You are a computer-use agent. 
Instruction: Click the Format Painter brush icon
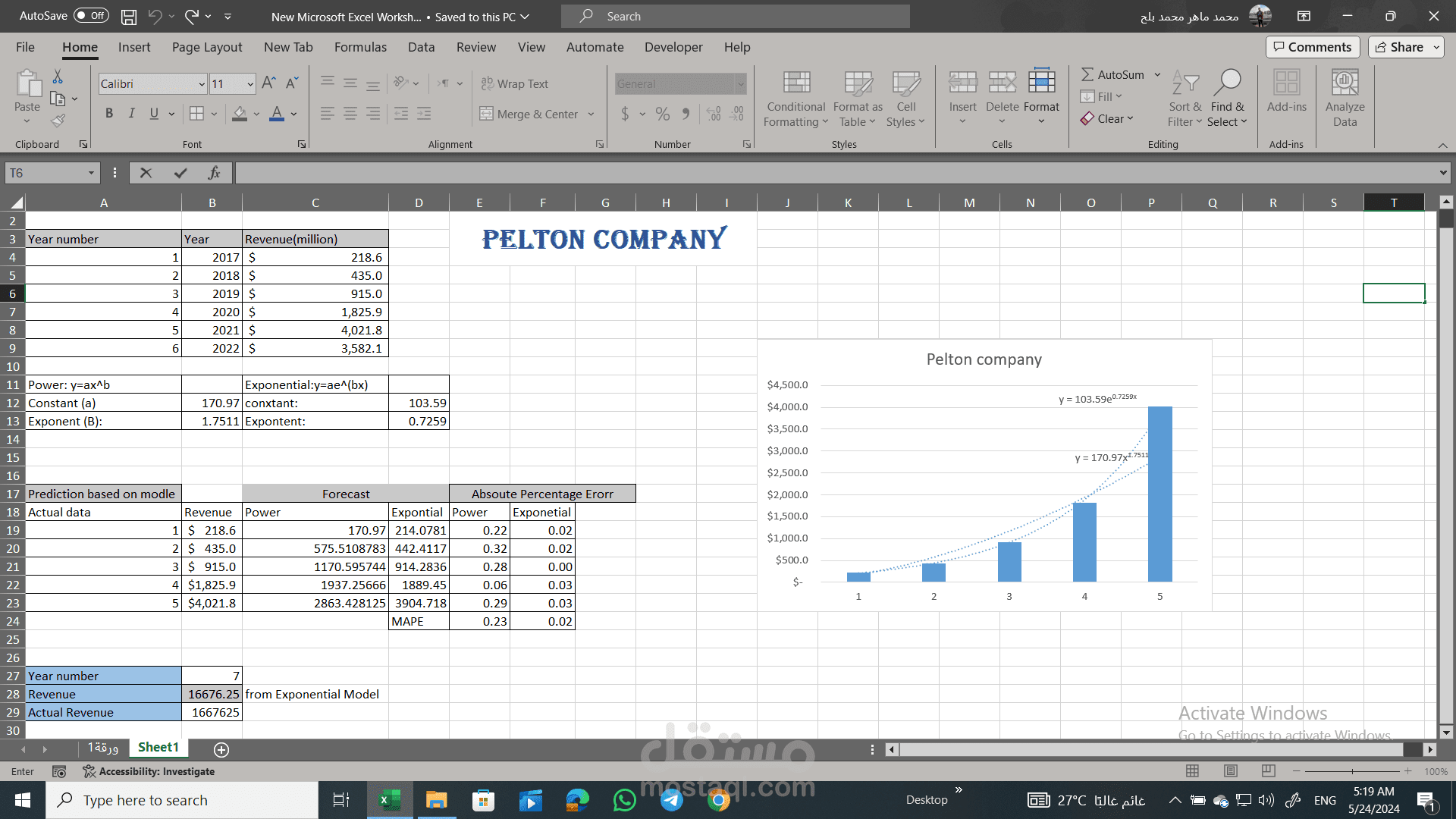(58, 120)
